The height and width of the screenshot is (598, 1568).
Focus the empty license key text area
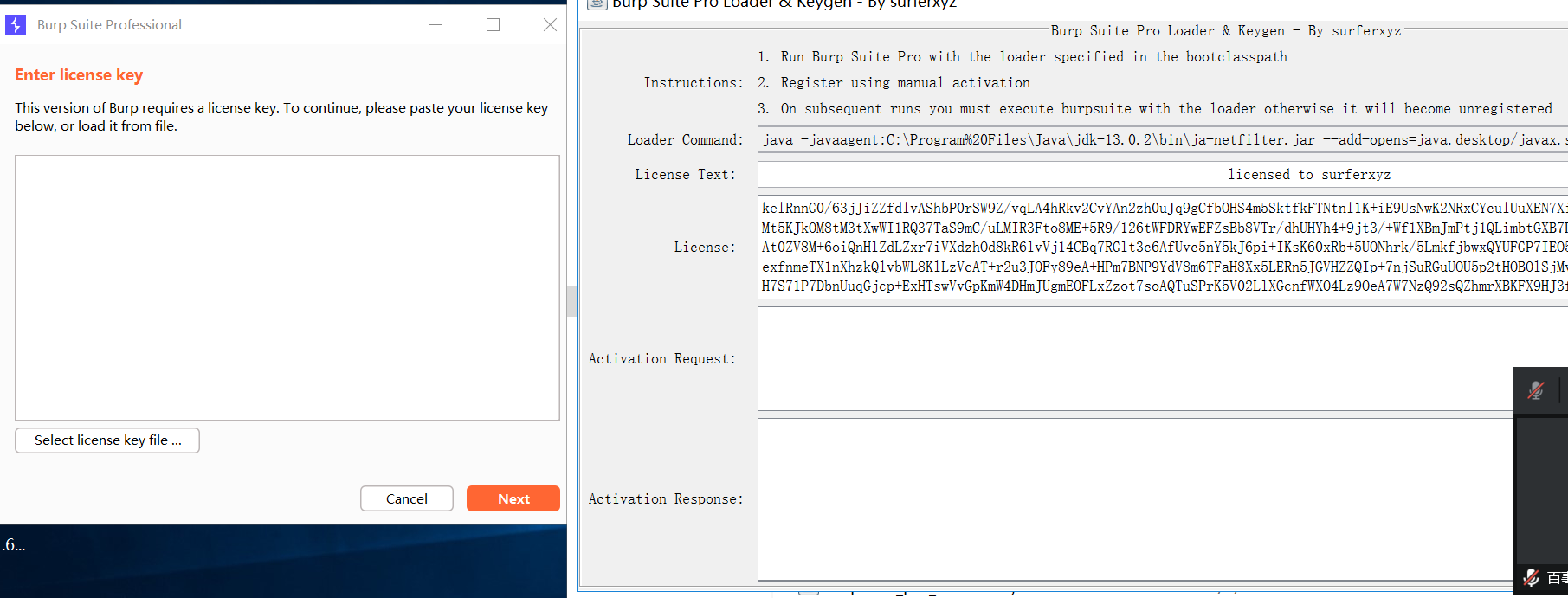click(x=287, y=287)
